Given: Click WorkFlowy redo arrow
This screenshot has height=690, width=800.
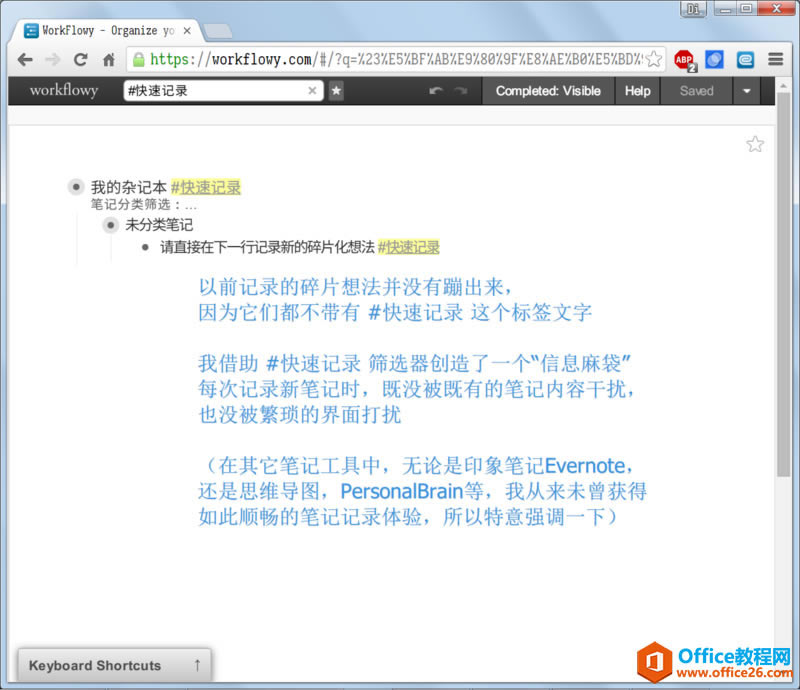Looking at the screenshot, I should click(461, 91).
